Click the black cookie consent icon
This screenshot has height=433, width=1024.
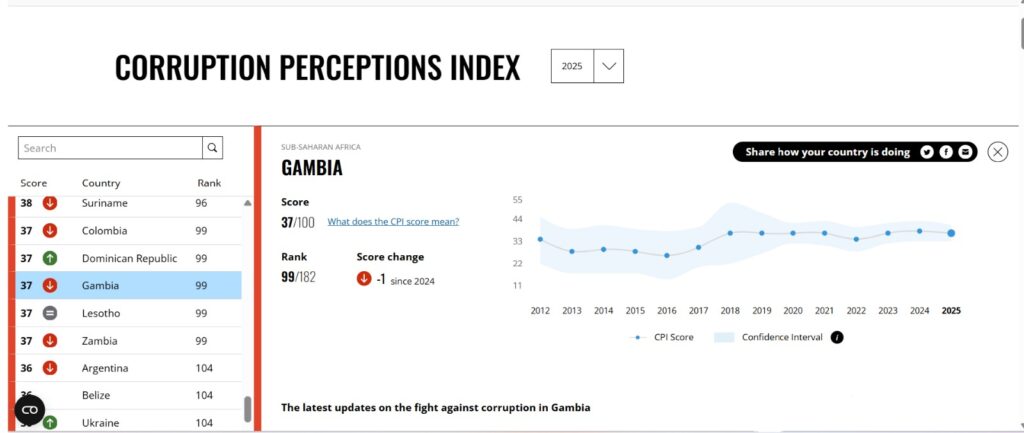[30, 410]
